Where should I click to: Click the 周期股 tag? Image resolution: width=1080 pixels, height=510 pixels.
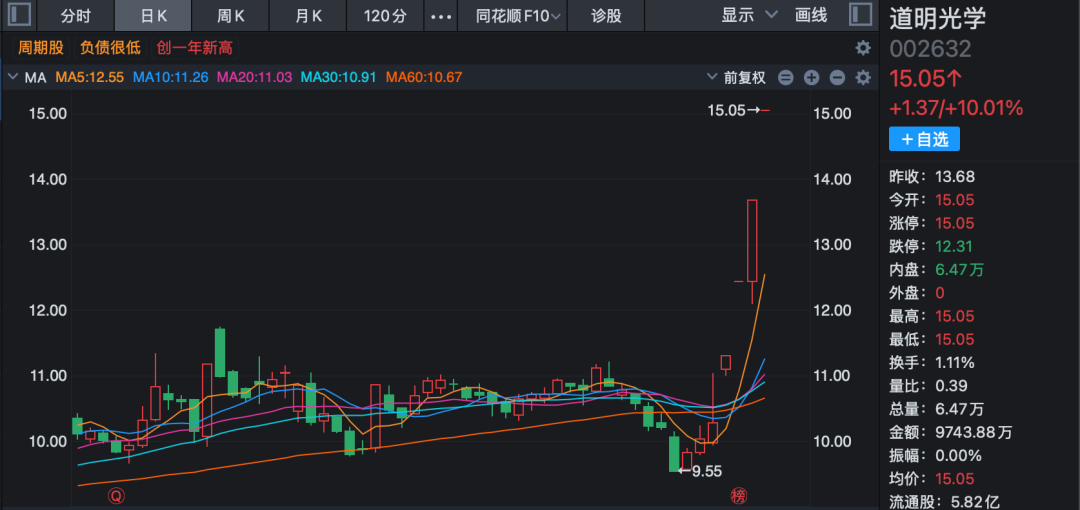pos(41,48)
